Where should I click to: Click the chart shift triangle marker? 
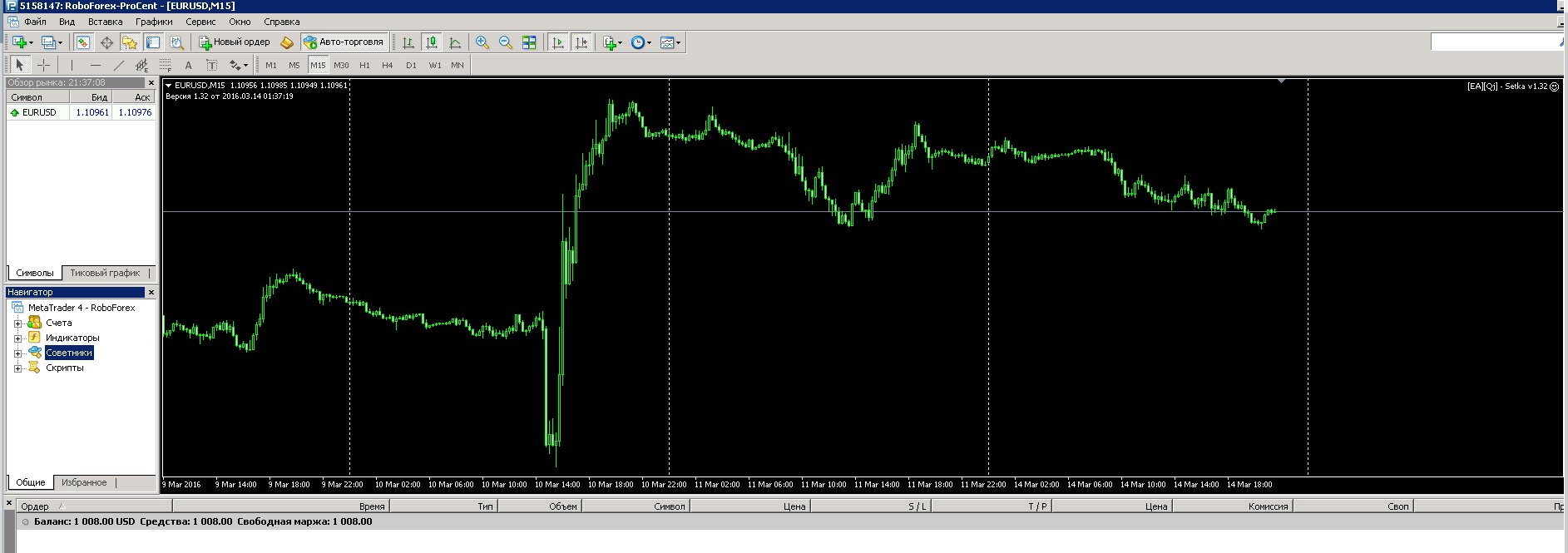click(1281, 81)
